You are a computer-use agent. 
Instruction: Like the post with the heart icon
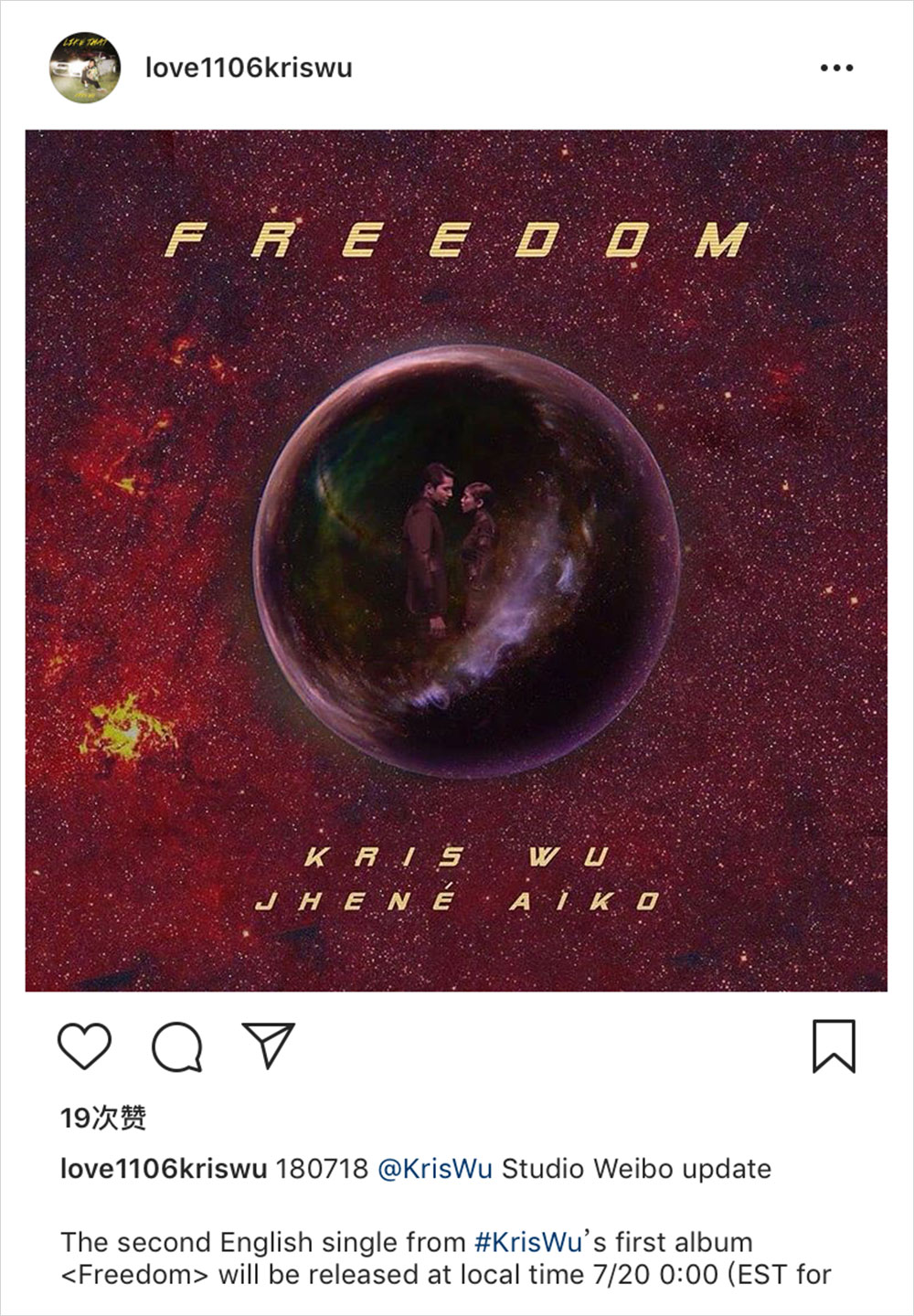[x=85, y=1046]
